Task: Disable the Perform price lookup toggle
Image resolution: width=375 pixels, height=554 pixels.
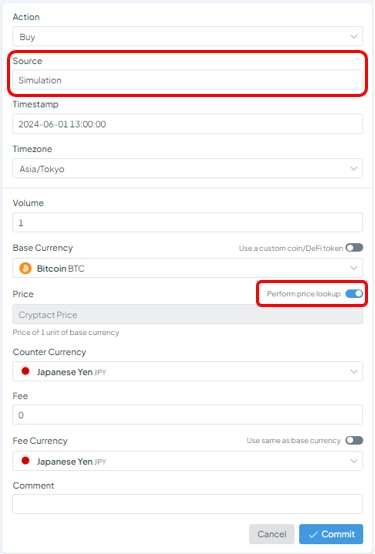Action: coord(354,294)
